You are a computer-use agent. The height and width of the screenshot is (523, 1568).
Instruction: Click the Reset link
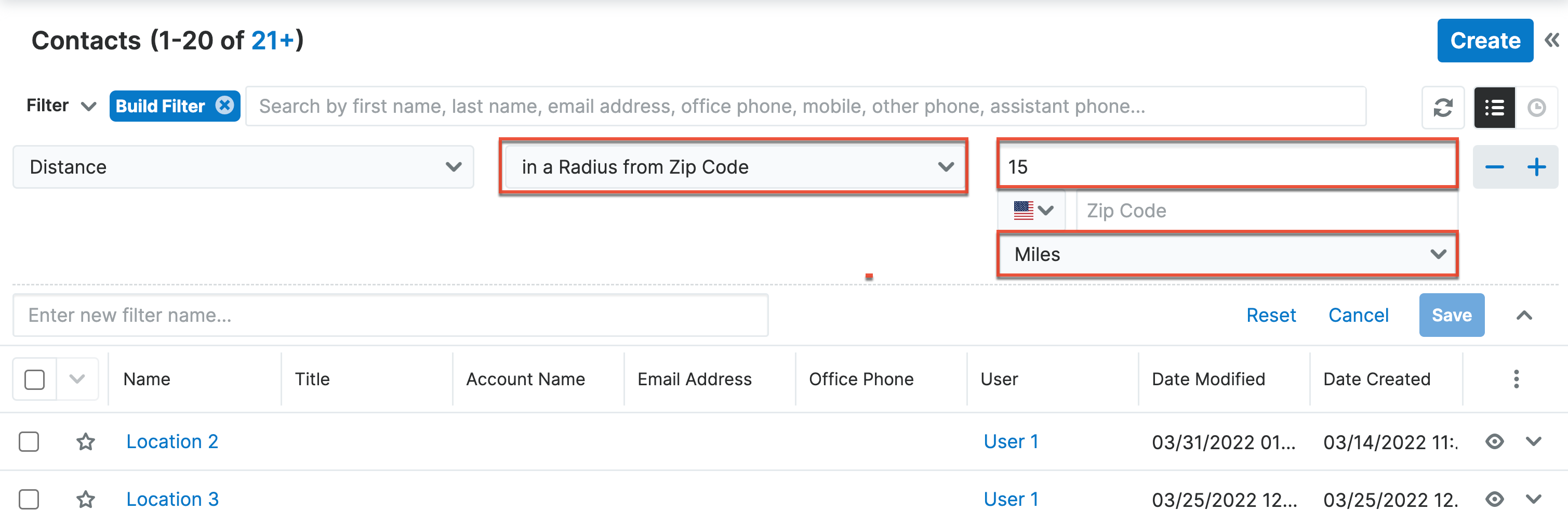(x=1270, y=316)
